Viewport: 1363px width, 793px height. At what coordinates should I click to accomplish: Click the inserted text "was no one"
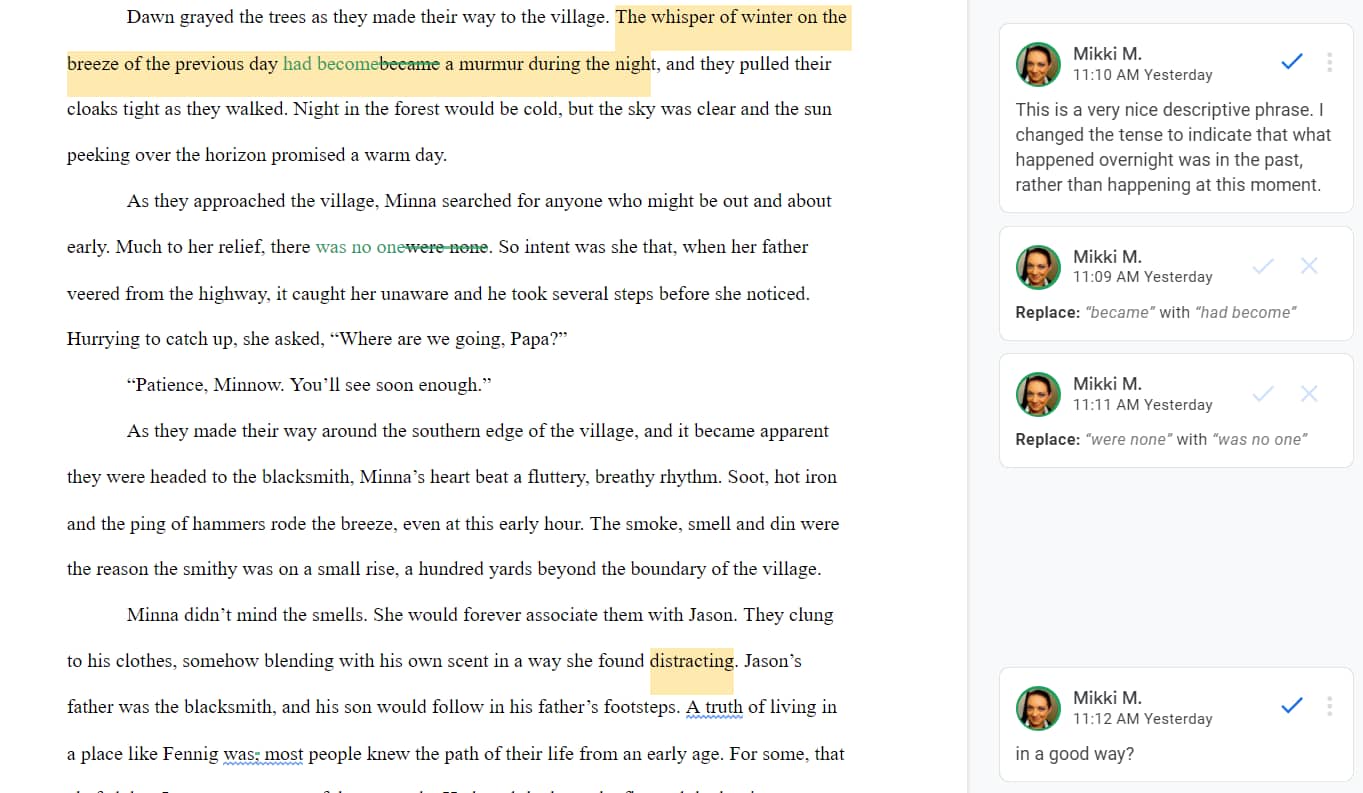[x=359, y=247]
